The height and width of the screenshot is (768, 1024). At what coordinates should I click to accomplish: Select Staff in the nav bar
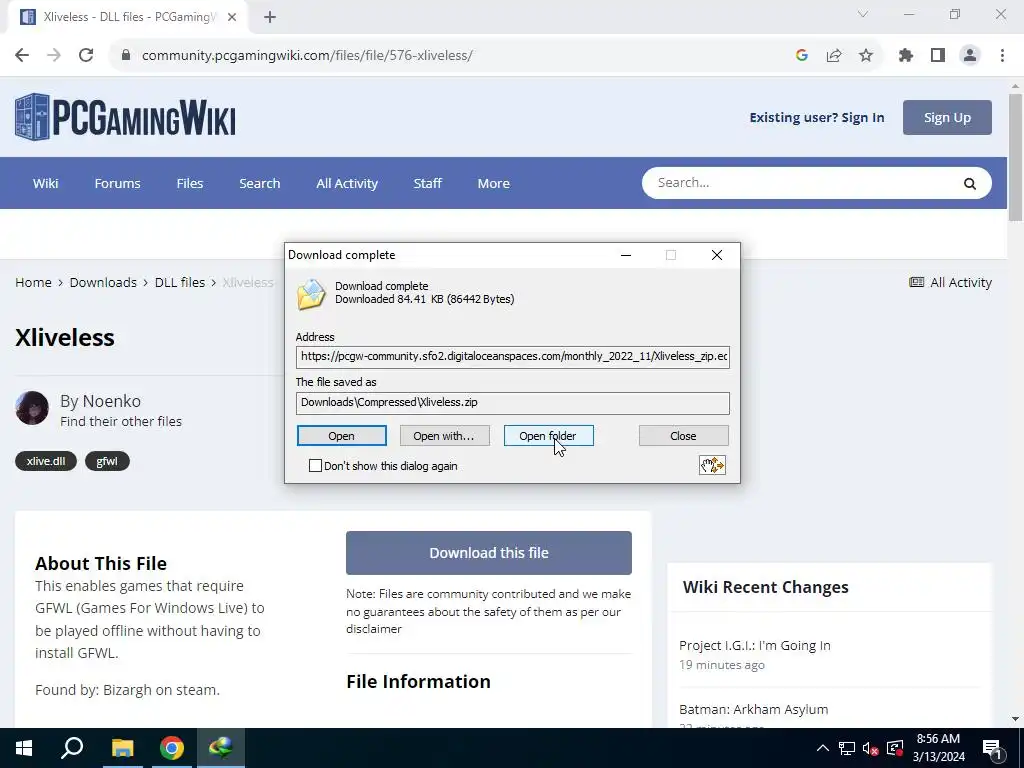tap(428, 184)
